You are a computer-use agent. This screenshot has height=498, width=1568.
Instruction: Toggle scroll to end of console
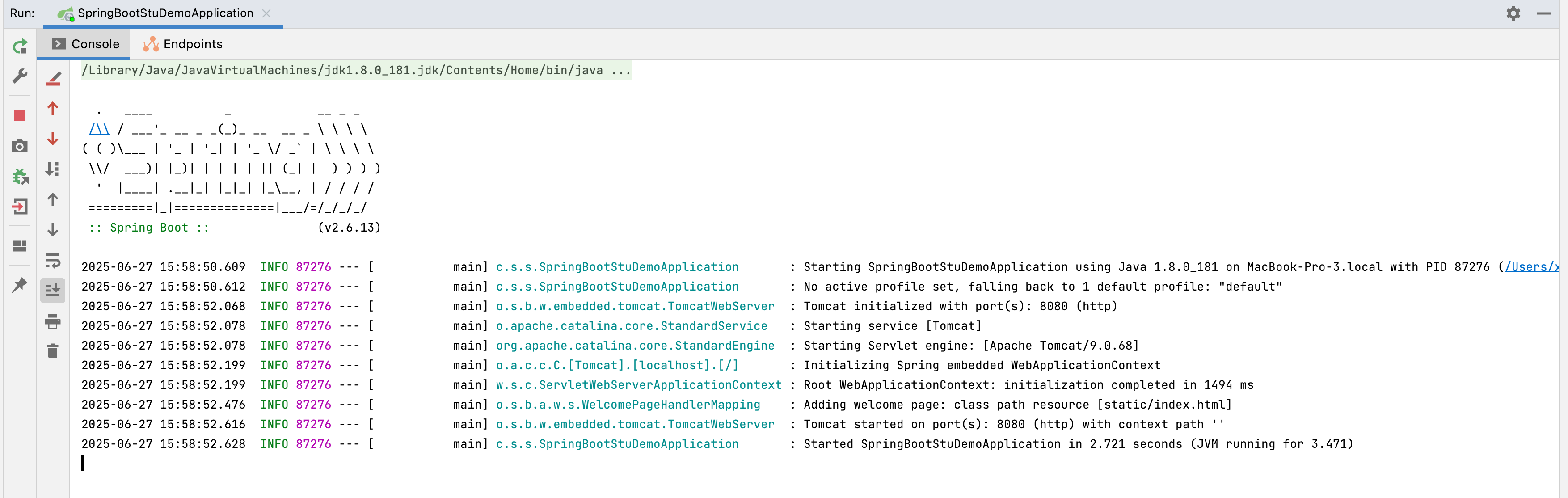(x=53, y=290)
